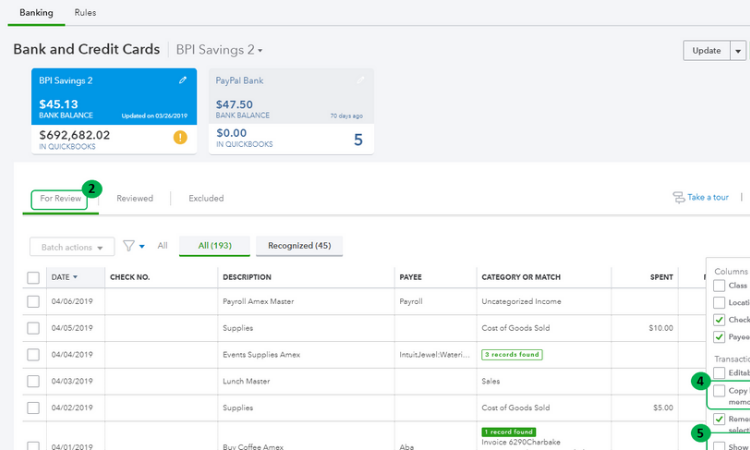Tick the checkbox for the 04/06/2019 Payroll Amex Master row
Viewport: 750px width, 450px height.
(x=33, y=302)
